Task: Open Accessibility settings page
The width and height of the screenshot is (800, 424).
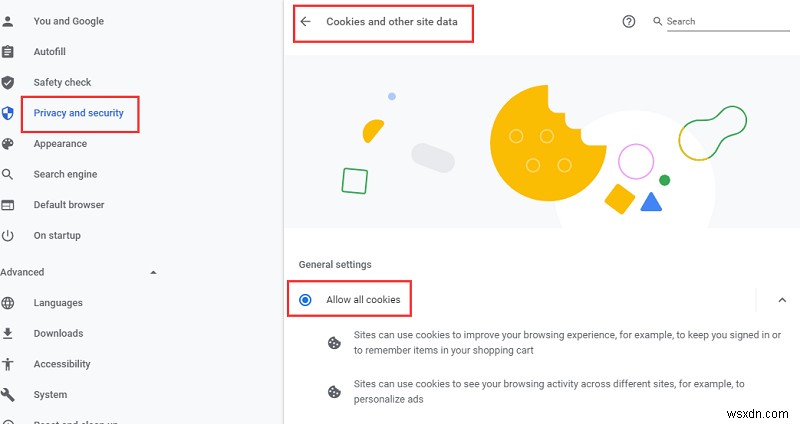Action: (62, 364)
